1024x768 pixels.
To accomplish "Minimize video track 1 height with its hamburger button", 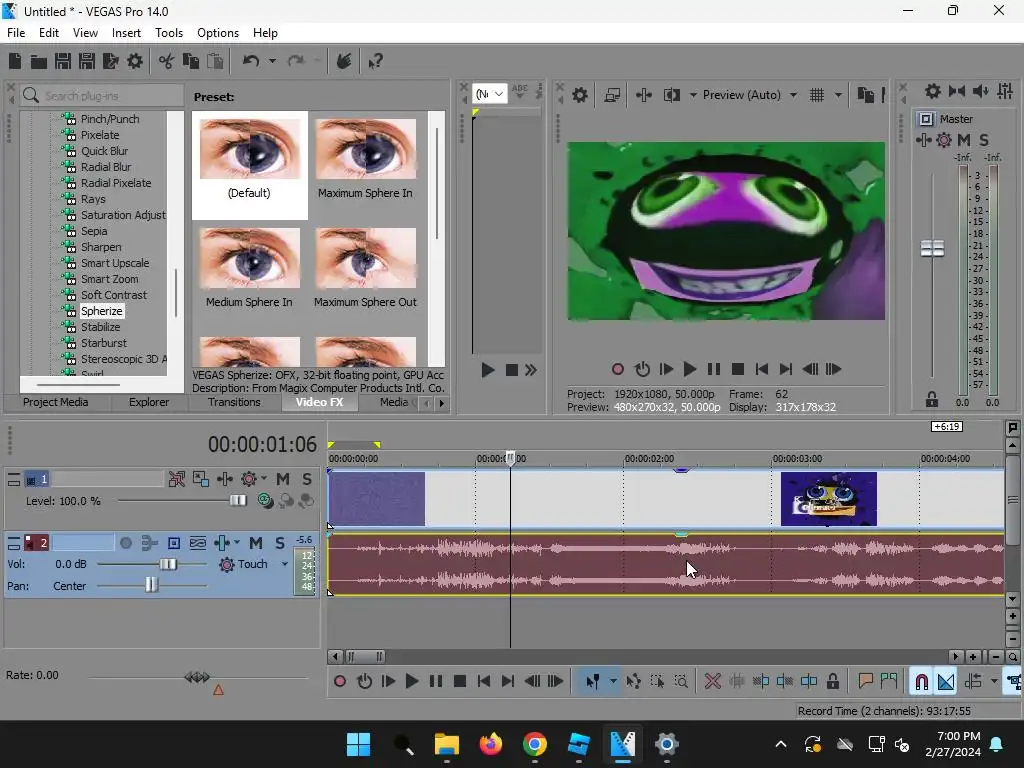I will tap(14, 480).
